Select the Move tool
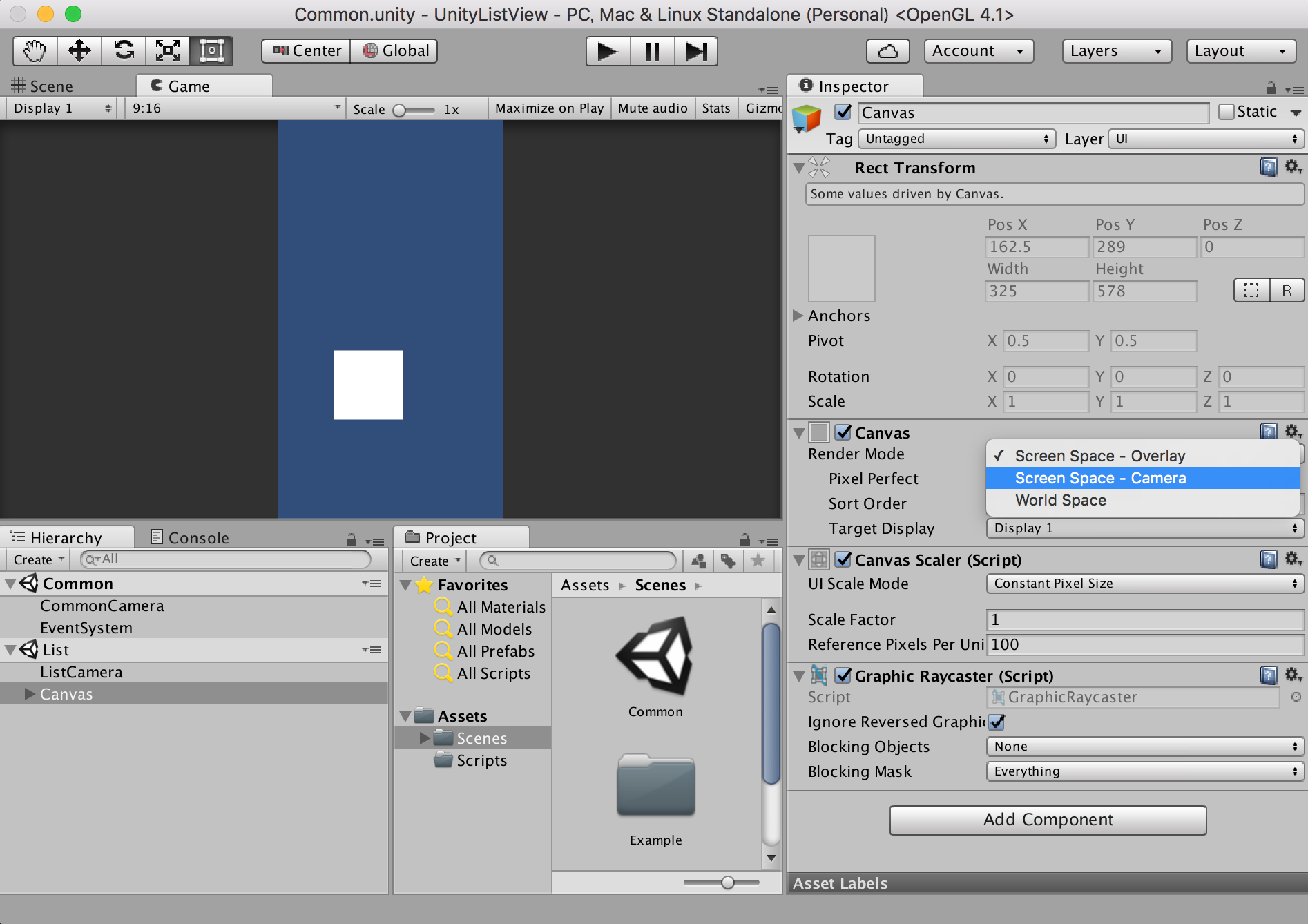This screenshot has width=1308, height=924. click(x=79, y=51)
